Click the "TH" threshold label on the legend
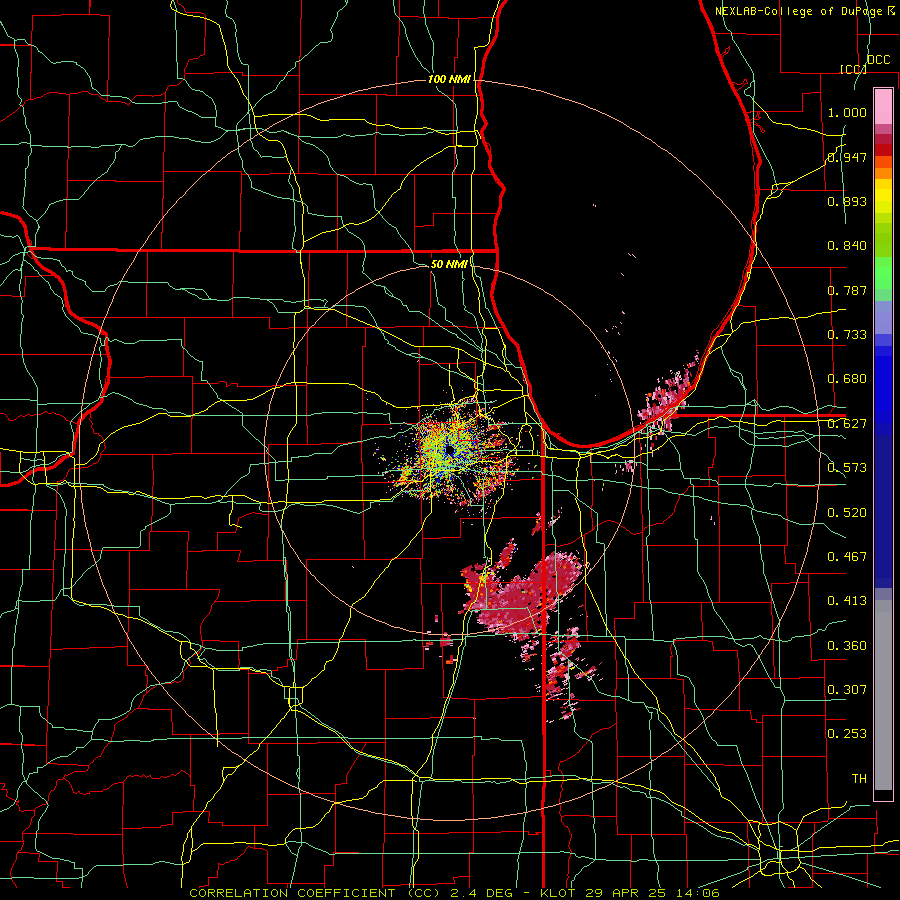900x900 pixels. point(859,779)
